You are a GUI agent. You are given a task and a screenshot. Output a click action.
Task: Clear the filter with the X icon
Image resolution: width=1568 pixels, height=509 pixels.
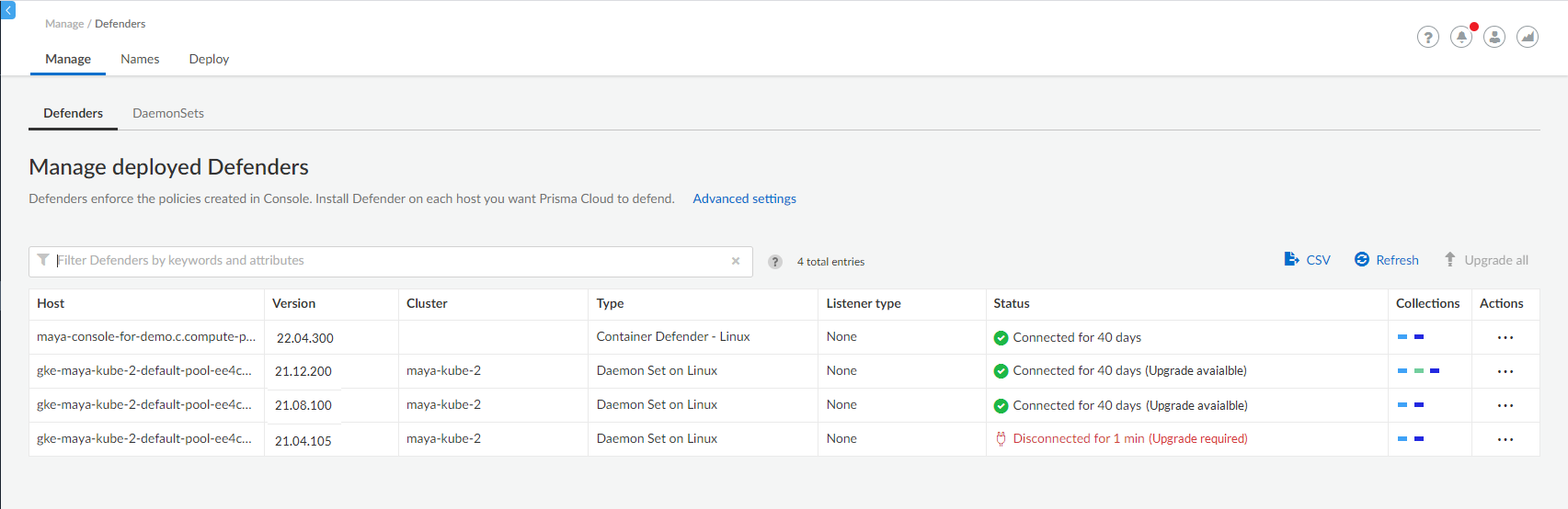click(x=736, y=261)
